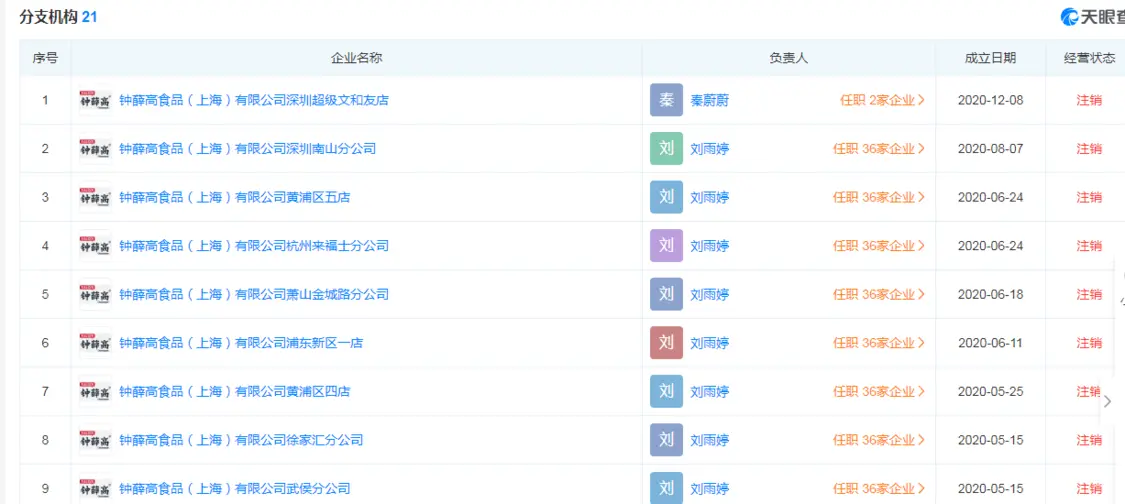This screenshot has width=1125, height=504.
Task: Open 浦东新区一店 company link
Action: [240, 343]
